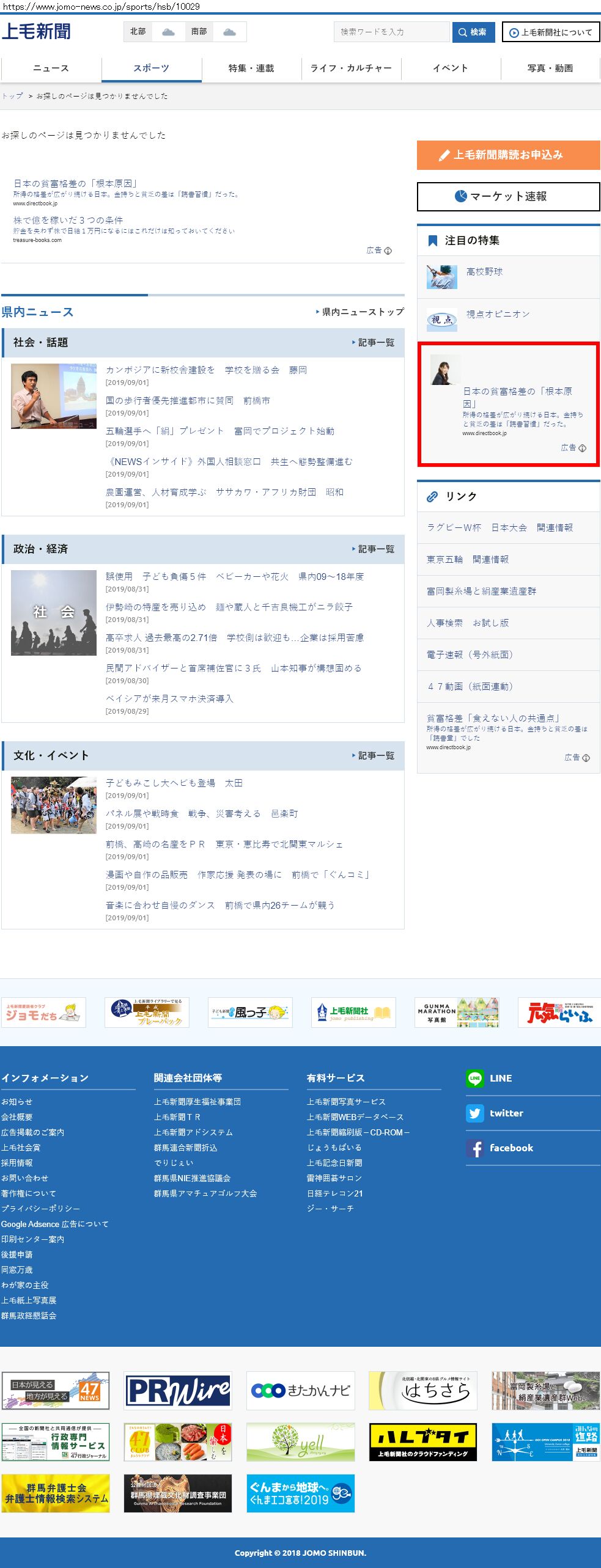Expand 文化・イベント 記事一覧 article list
This screenshot has height=1568, width=601.
[x=373, y=756]
